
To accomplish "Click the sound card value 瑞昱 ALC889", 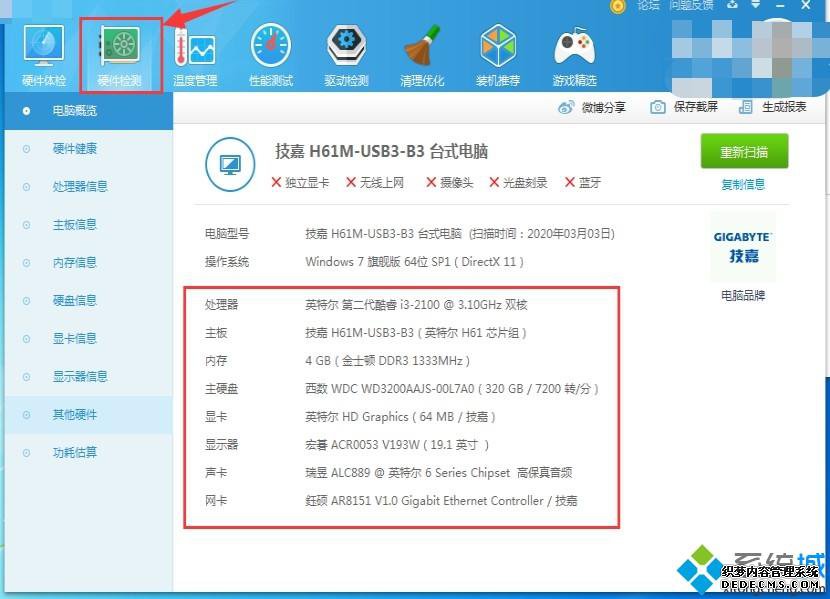I will [438, 473].
